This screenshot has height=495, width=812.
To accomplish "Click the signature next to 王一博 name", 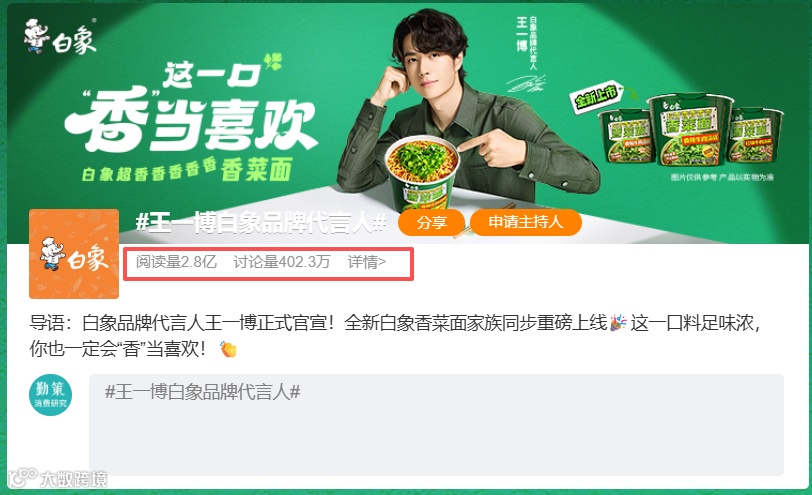I will point(526,83).
